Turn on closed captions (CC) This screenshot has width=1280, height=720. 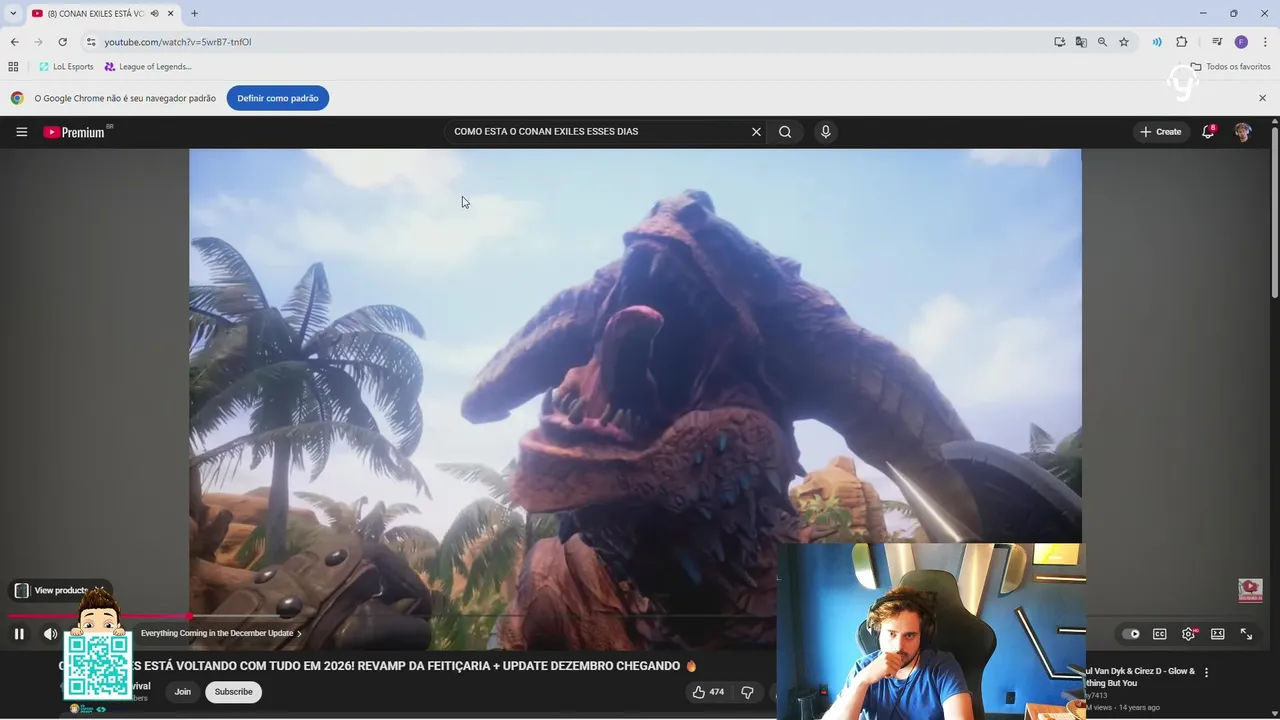pyautogui.click(x=1160, y=634)
